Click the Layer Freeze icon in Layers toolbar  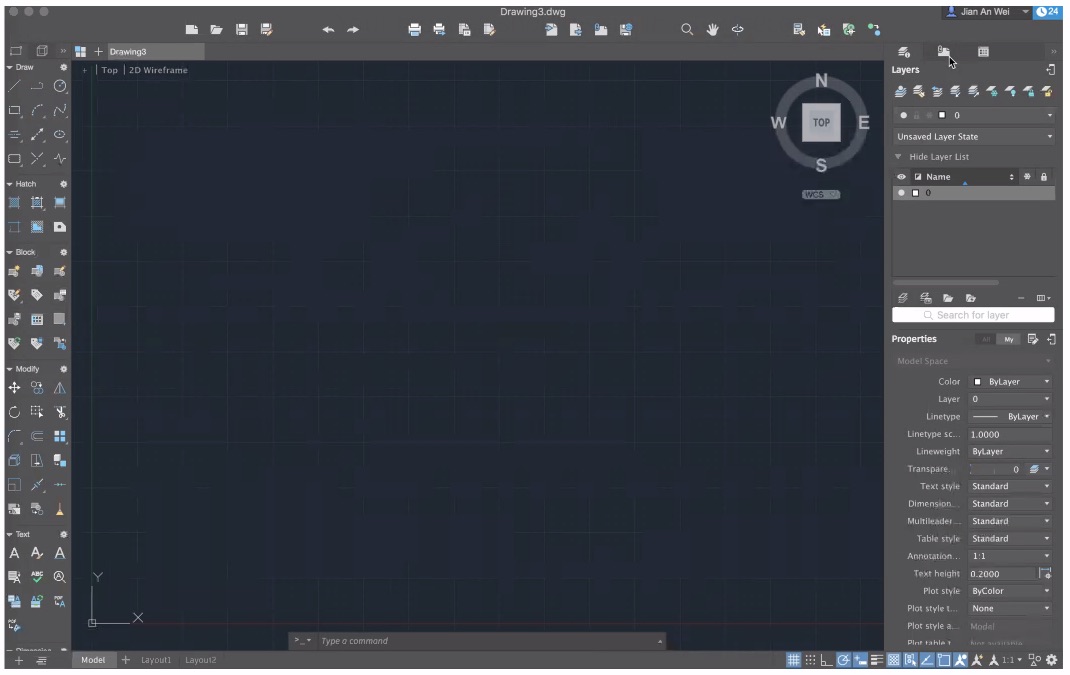992,91
